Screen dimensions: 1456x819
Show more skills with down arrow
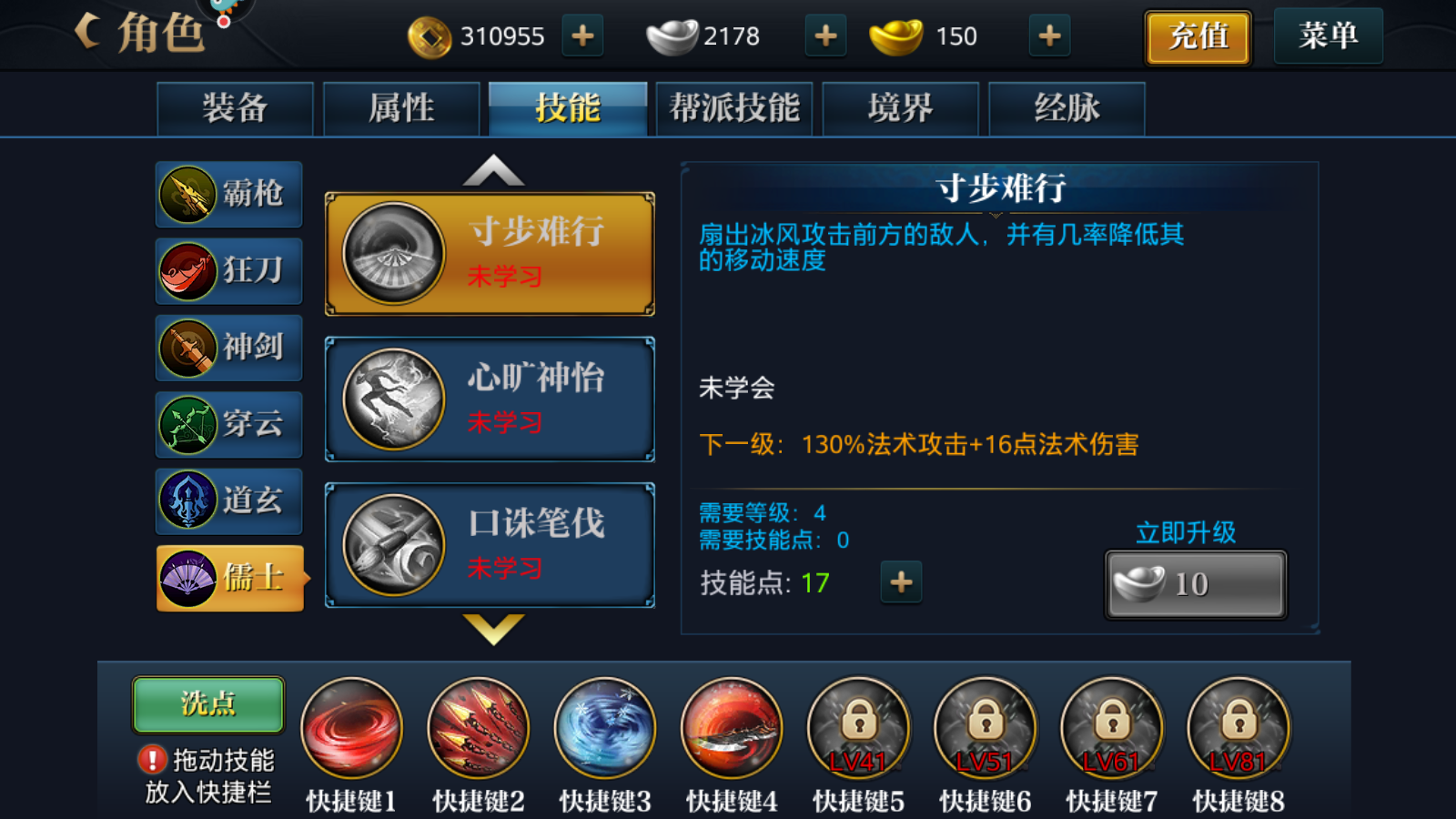point(493,629)
